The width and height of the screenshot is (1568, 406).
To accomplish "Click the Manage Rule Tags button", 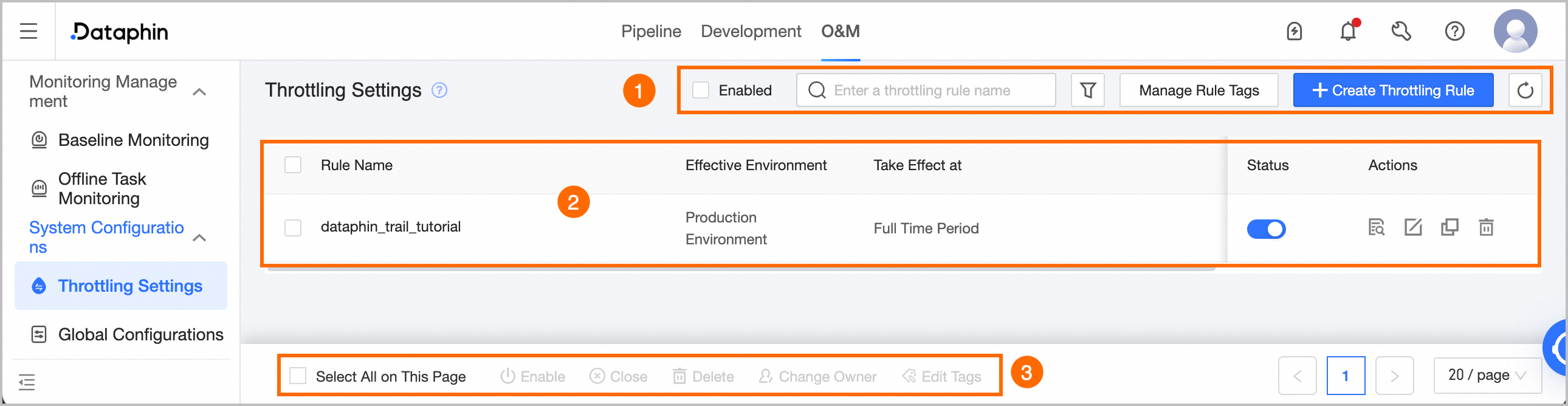I will pos(1198,91).
